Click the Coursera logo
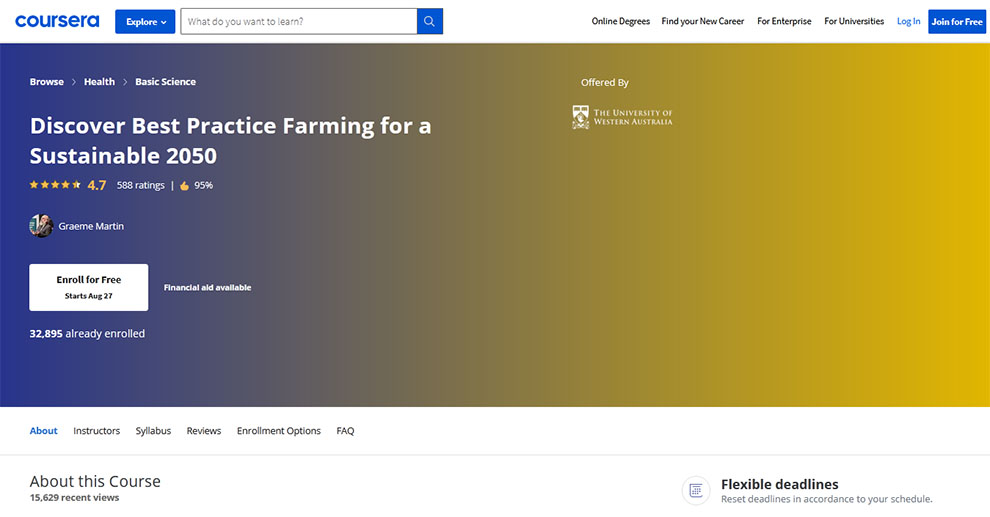The height and width of the screenshot is (517, 990). tap(57, 21)
